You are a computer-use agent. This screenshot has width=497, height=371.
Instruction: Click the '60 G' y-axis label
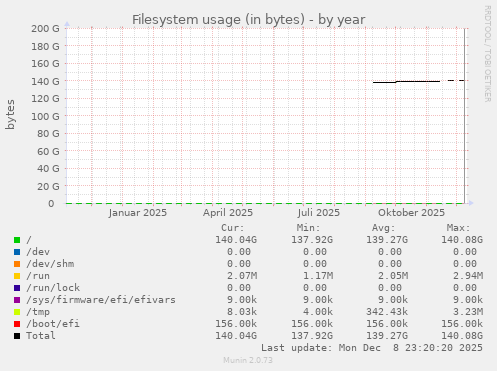point(48,151)
